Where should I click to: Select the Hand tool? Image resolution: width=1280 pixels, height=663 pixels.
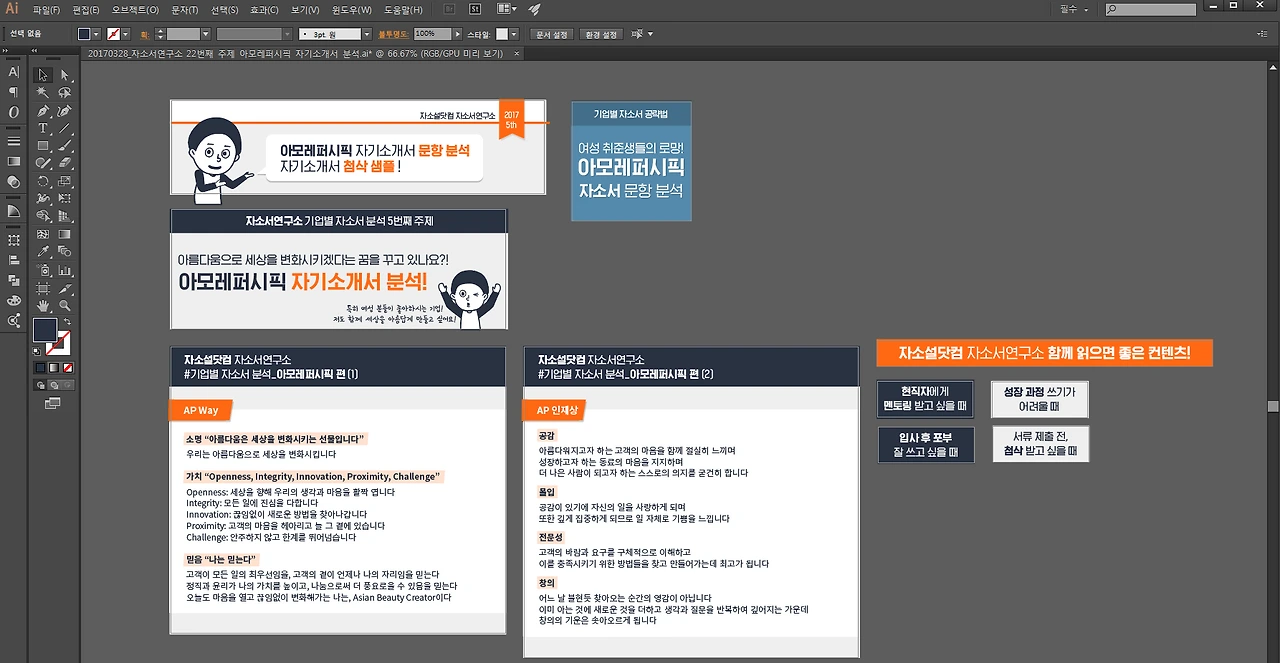pyautogui.click(x=43, y=305)
